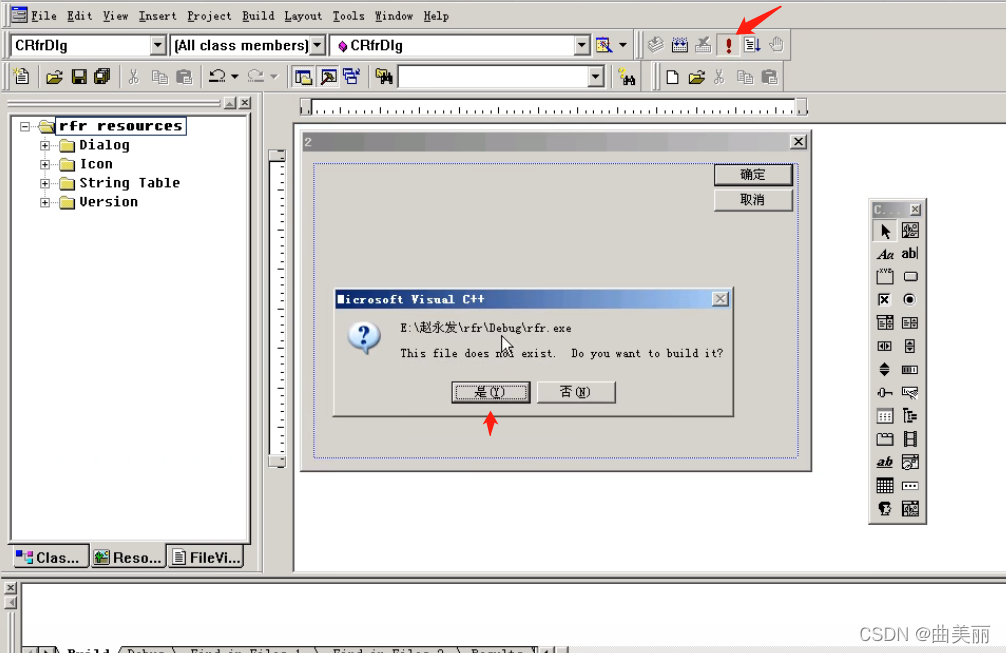
Task: Click the Save icon in standard toolbar
Action: point(79,77)
